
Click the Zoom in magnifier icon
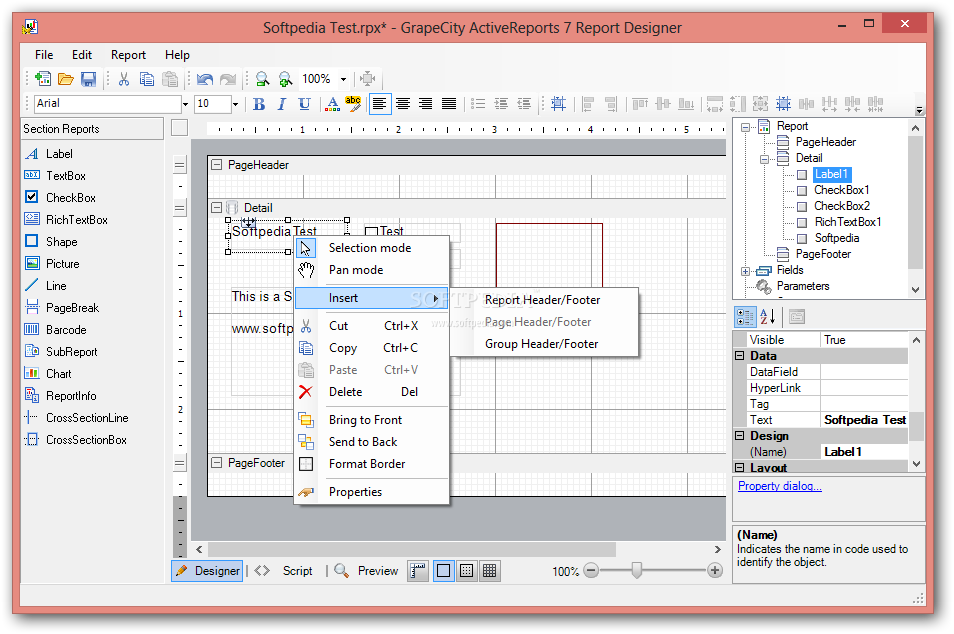pyautogui.click(x=285, y=79)
